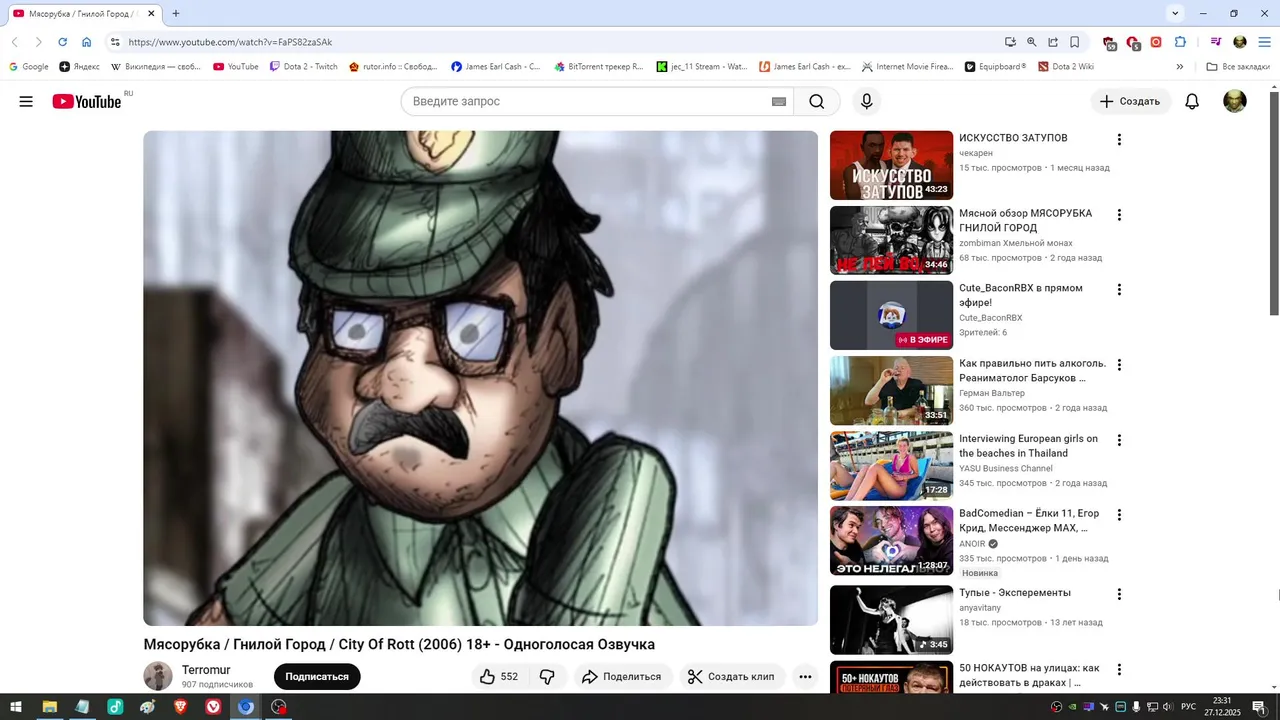Open options for BadComedian Ёлки 11 video
This screenshot has width=1280, height=720.
click(x=1119, y=515)
